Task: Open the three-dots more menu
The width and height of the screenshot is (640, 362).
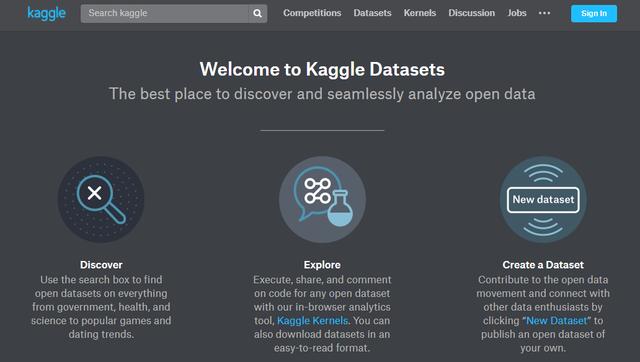Action: 544,13
